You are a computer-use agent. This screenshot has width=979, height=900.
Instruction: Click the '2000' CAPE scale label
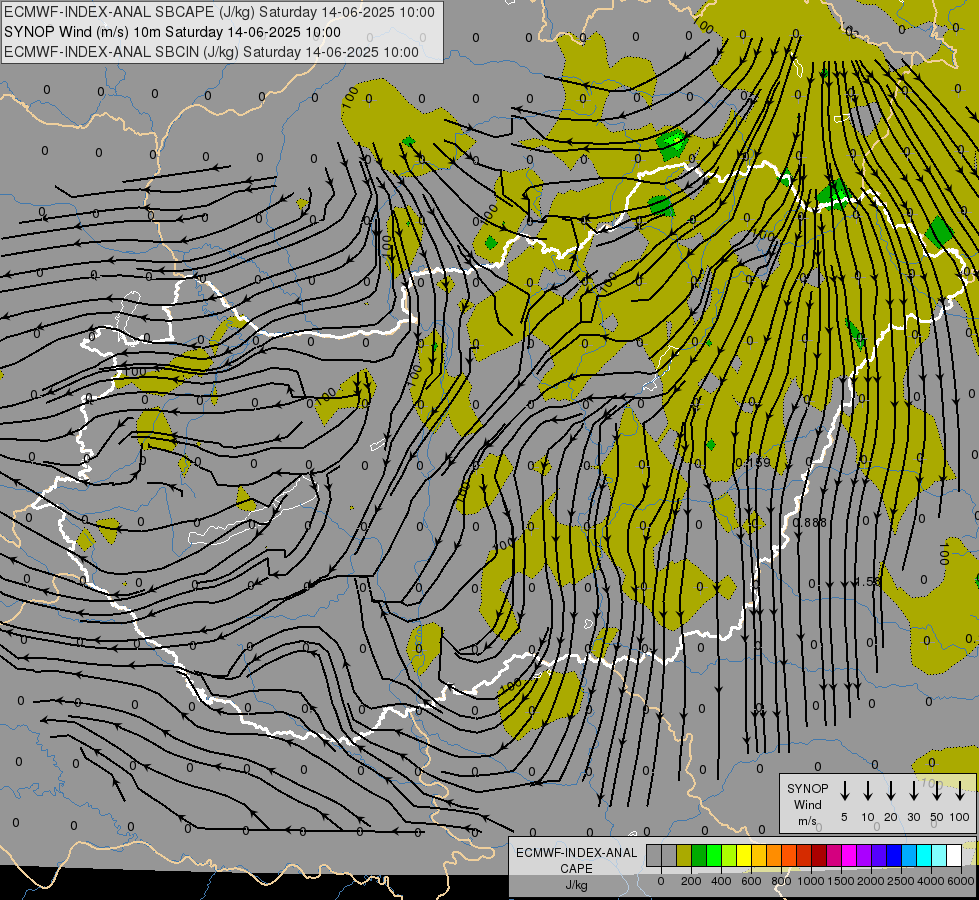871,881
